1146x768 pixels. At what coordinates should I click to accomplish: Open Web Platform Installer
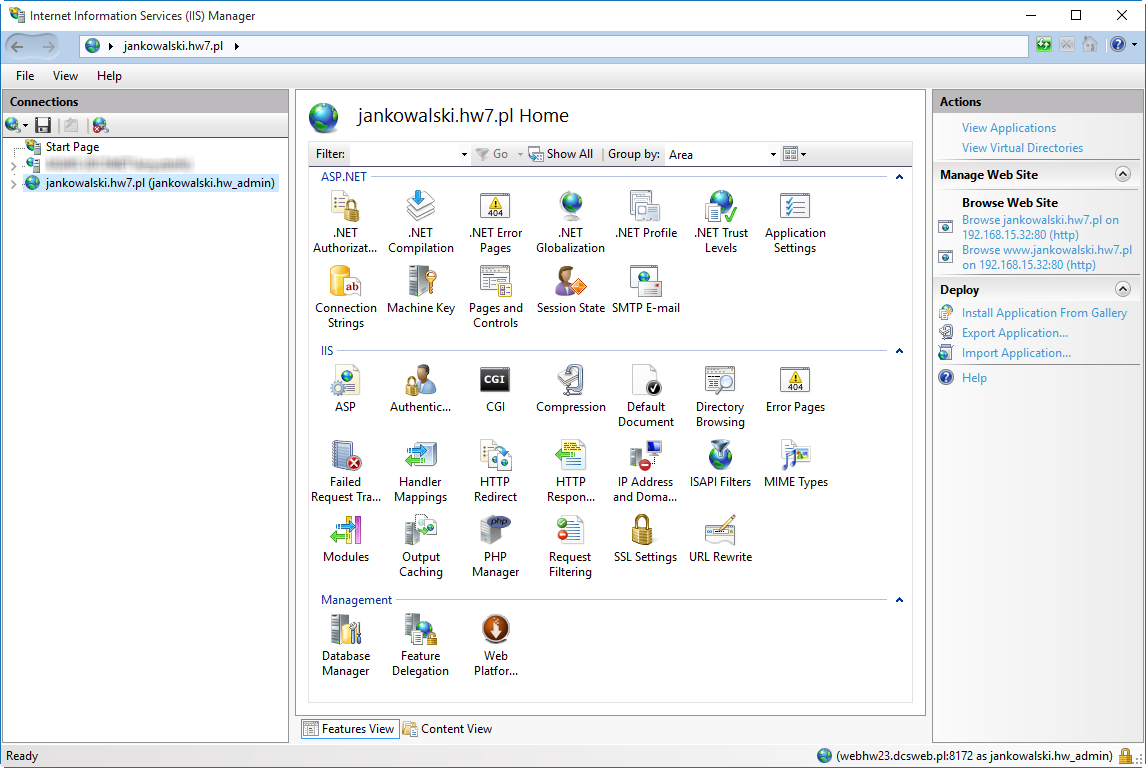tap(496, 645)
